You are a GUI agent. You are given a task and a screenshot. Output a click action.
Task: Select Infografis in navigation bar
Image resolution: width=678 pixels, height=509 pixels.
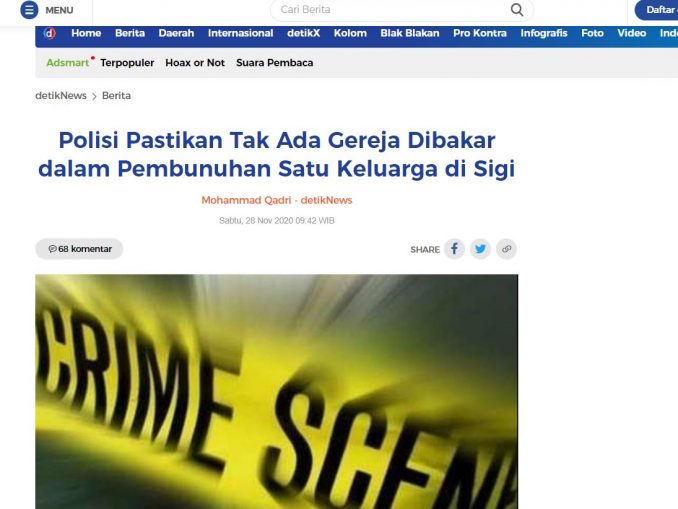(544, 33)
